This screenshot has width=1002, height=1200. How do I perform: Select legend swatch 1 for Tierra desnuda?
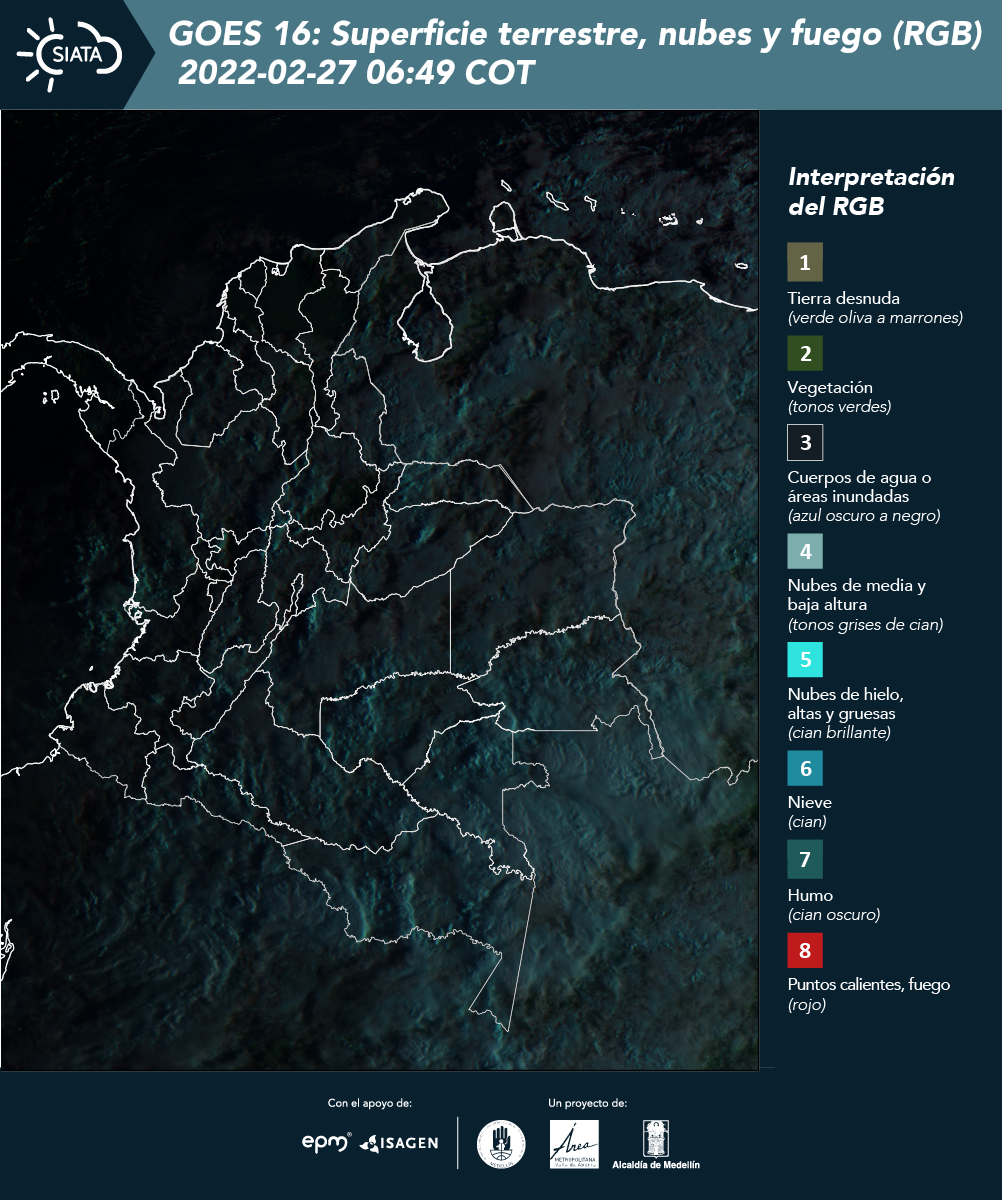(805, 263)
